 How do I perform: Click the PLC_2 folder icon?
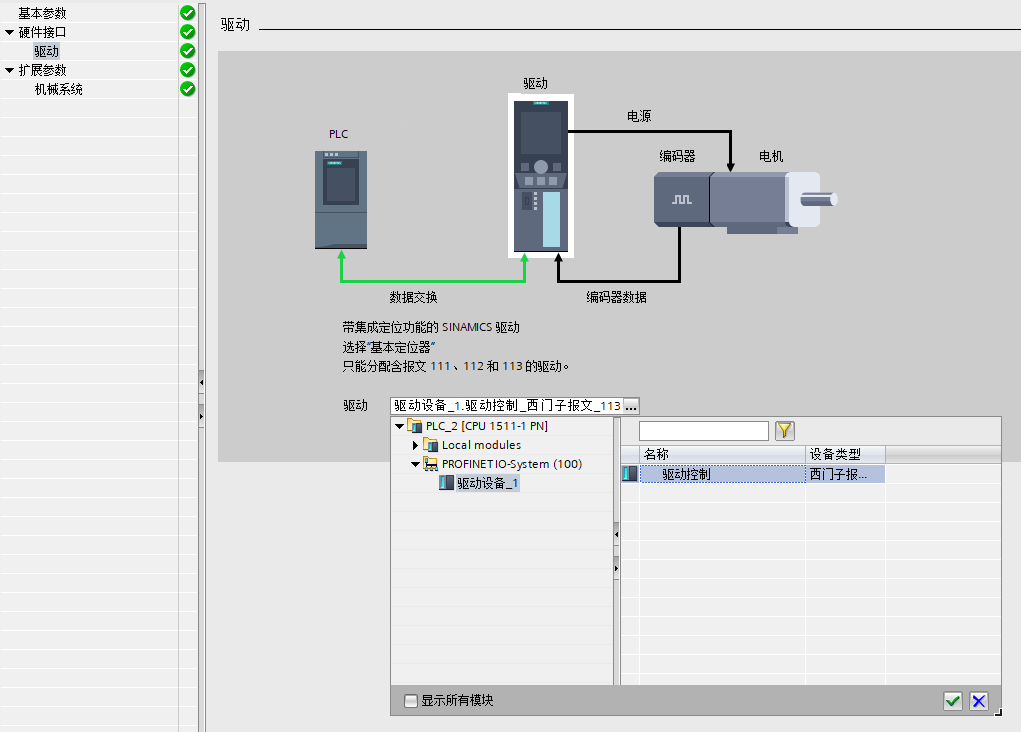click(x=415, y=426)
